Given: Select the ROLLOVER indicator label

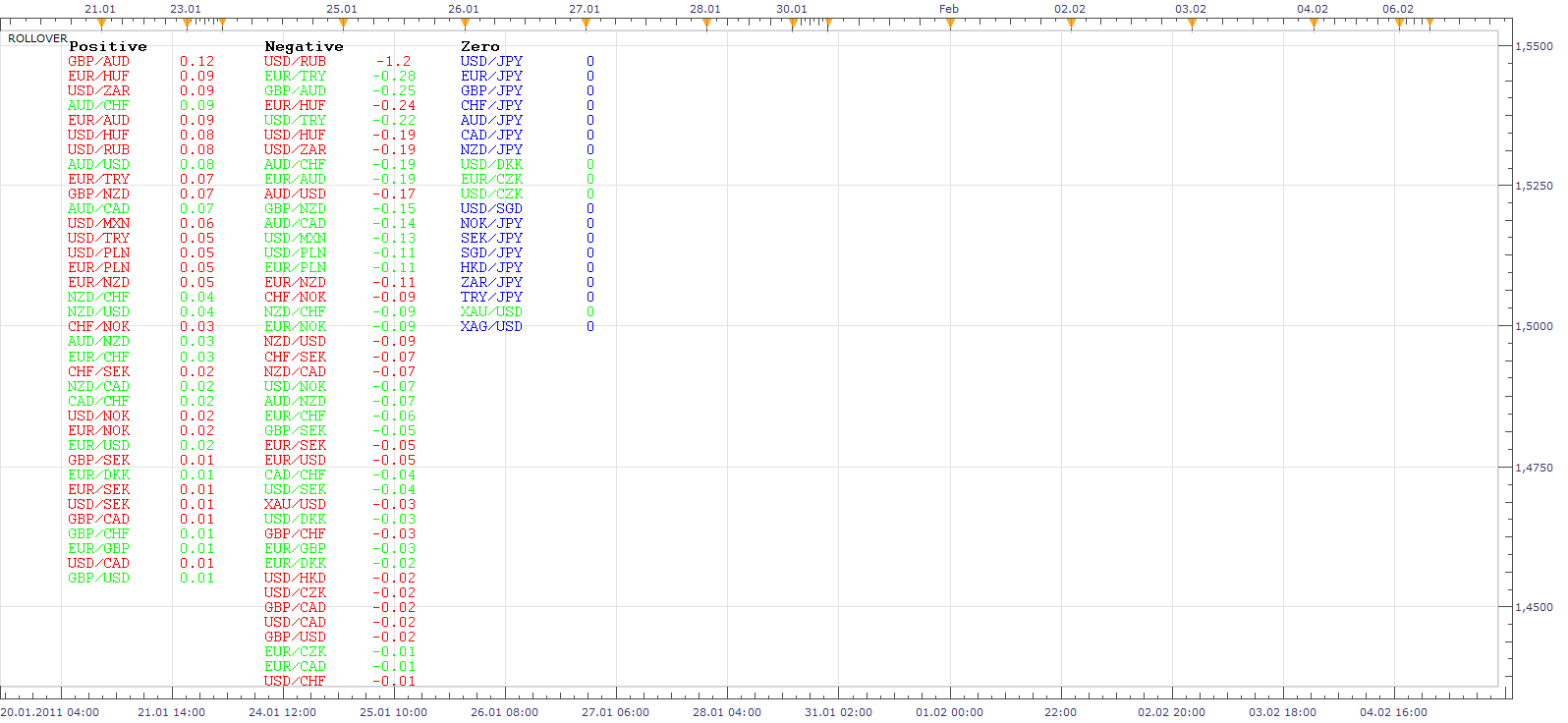Looking at the screenshot, I should click(x=37, y=38).
